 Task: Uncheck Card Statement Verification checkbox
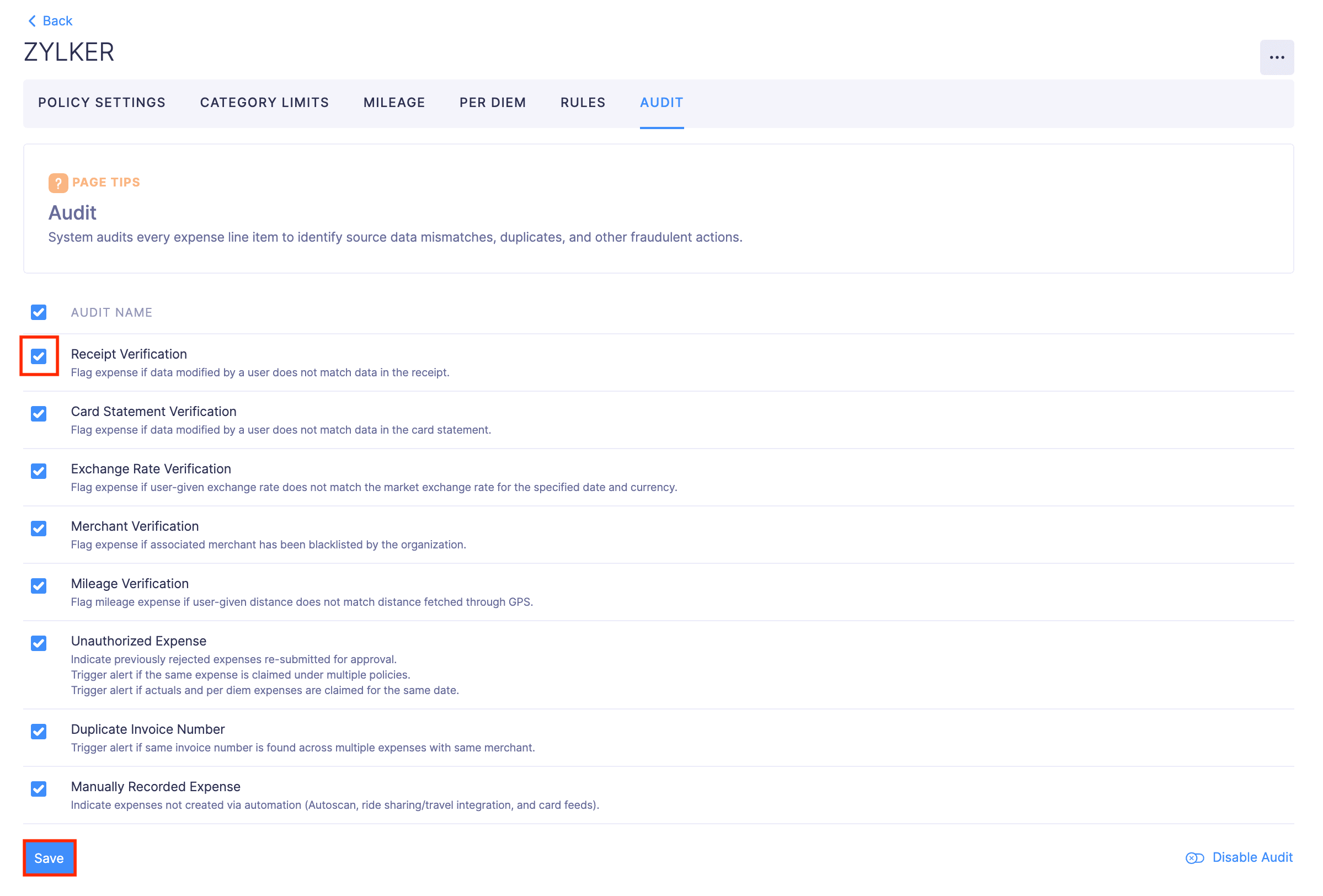39,414
